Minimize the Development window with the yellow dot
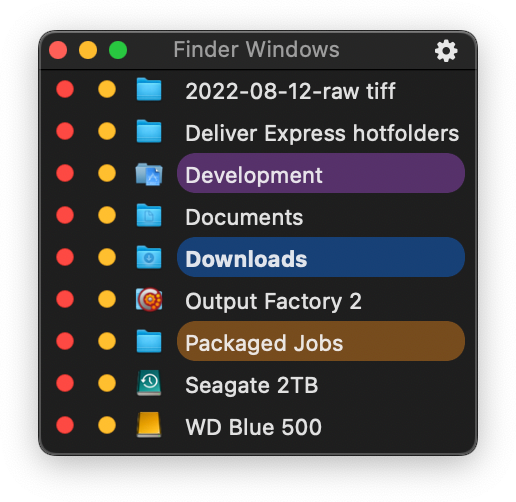The image size is (516, 502). [x=107, y=173]
